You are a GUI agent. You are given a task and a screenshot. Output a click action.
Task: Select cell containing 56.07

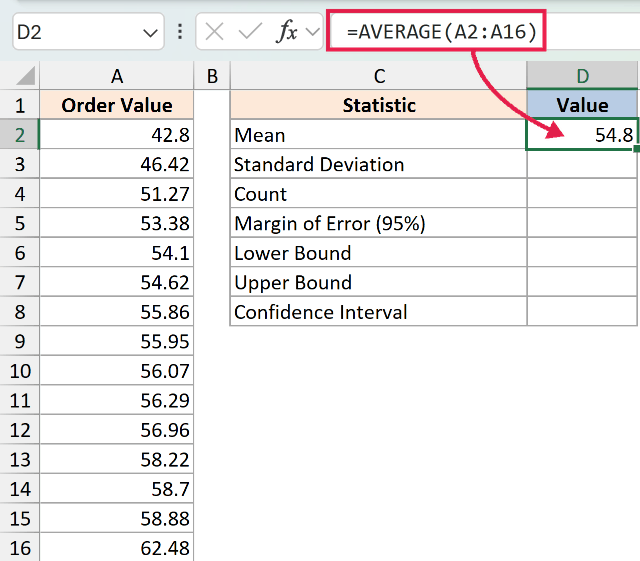[x=116, y=370]
